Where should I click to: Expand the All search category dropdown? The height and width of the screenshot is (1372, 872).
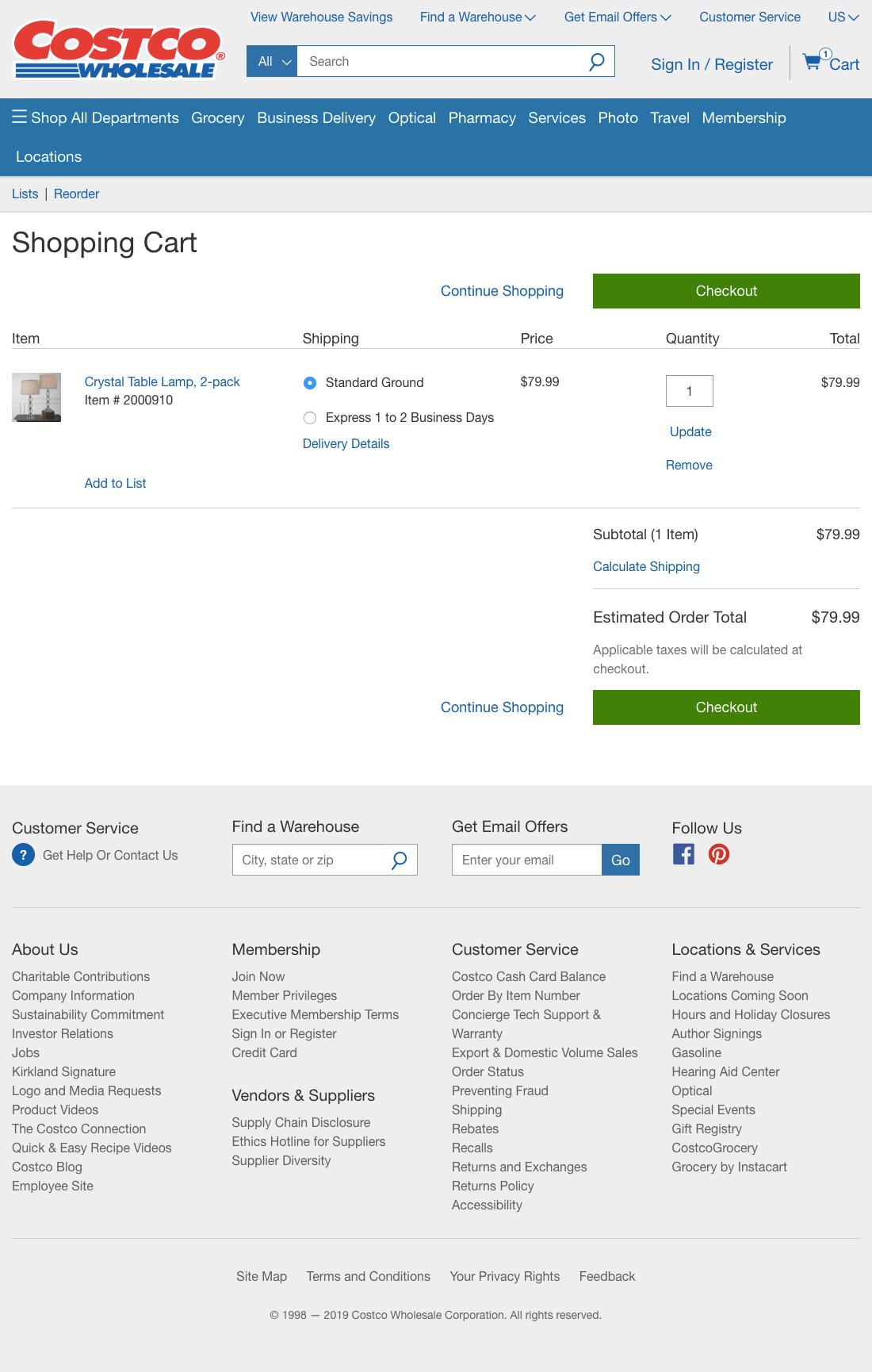pos(272,62)
